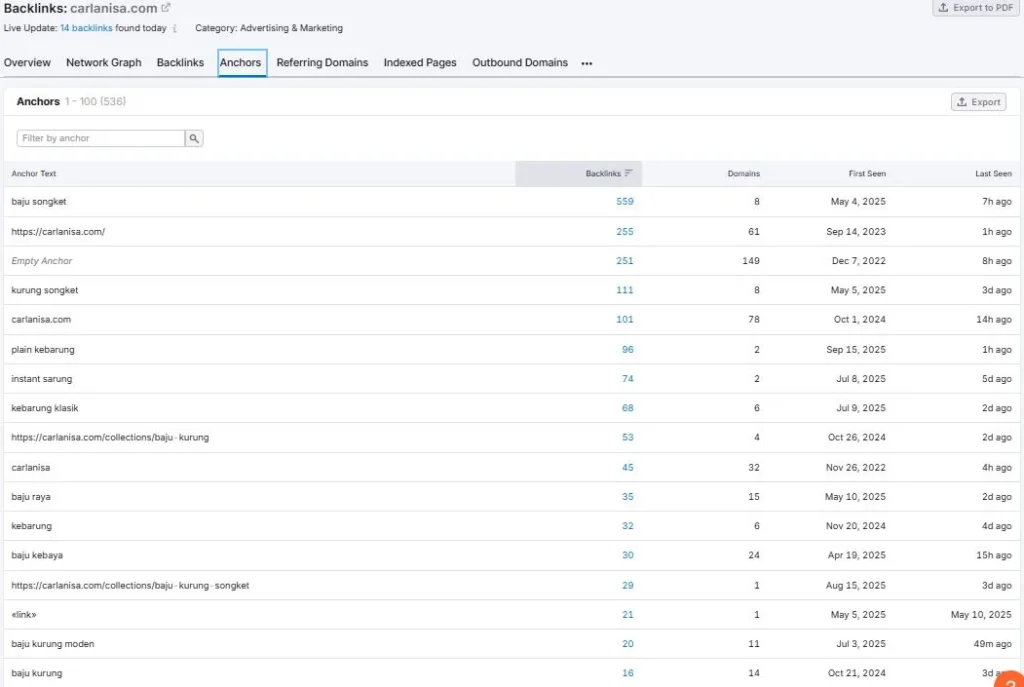Select the 'Empty Anchor' row text
Image resolution: width=1024 pixels, height=687 pixels.
coord(42,261)
